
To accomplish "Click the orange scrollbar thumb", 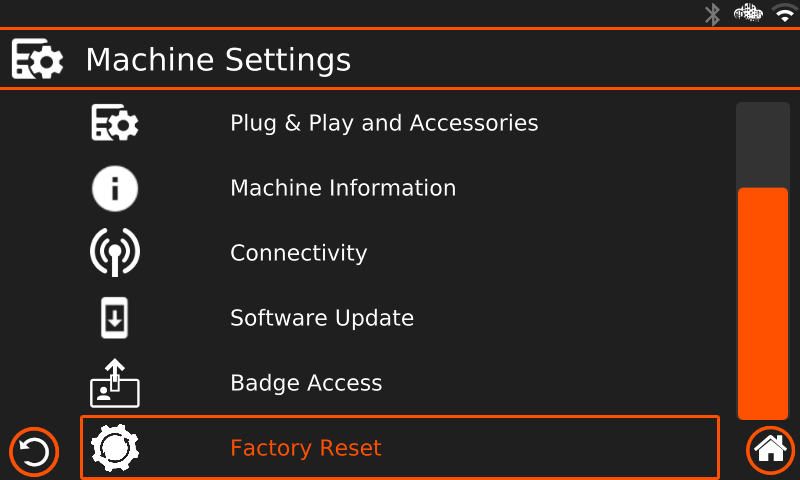I will [763, 304].
